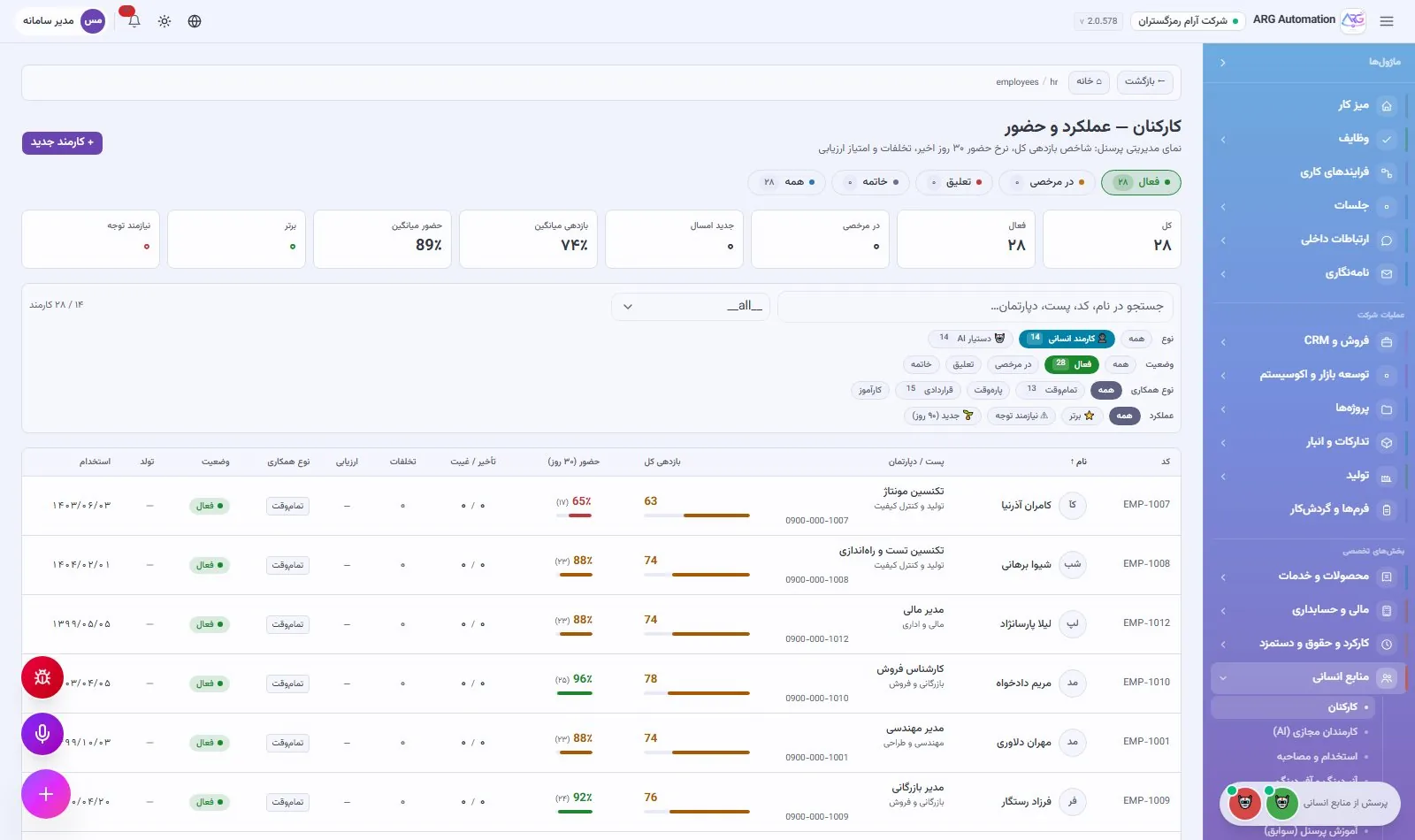Focus the search field جستجو در نام

pos(975,307)
